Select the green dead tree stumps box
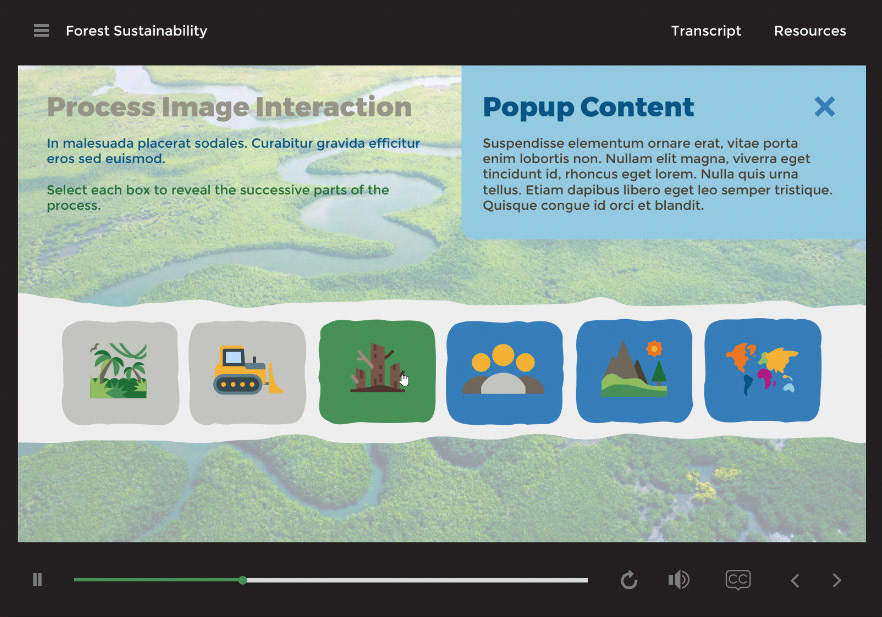The width and height of the screenshot is (882, 617). [377, 371]
